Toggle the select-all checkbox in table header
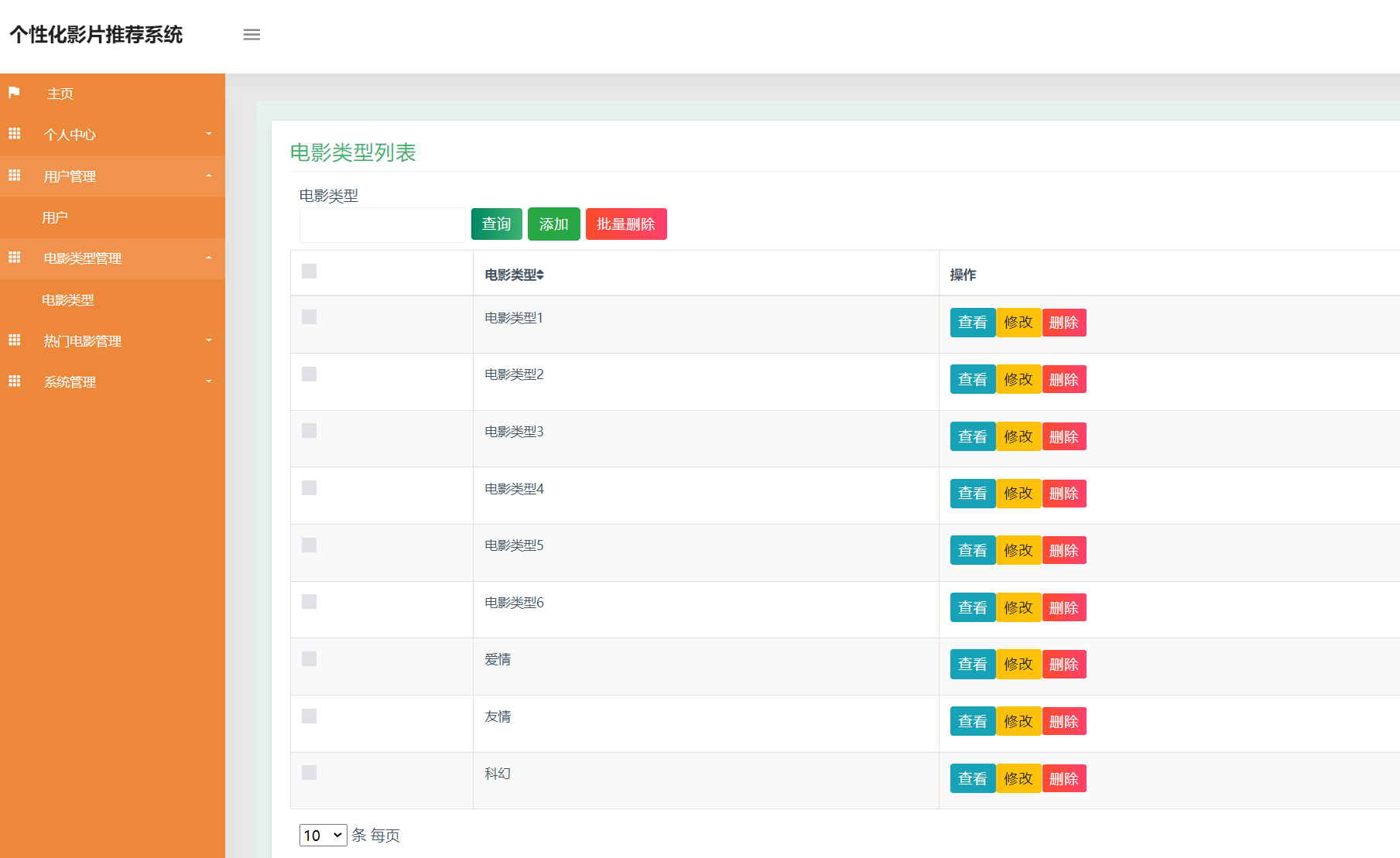The width and height of the screenshot is (1400, 858). tap(309, 271)
